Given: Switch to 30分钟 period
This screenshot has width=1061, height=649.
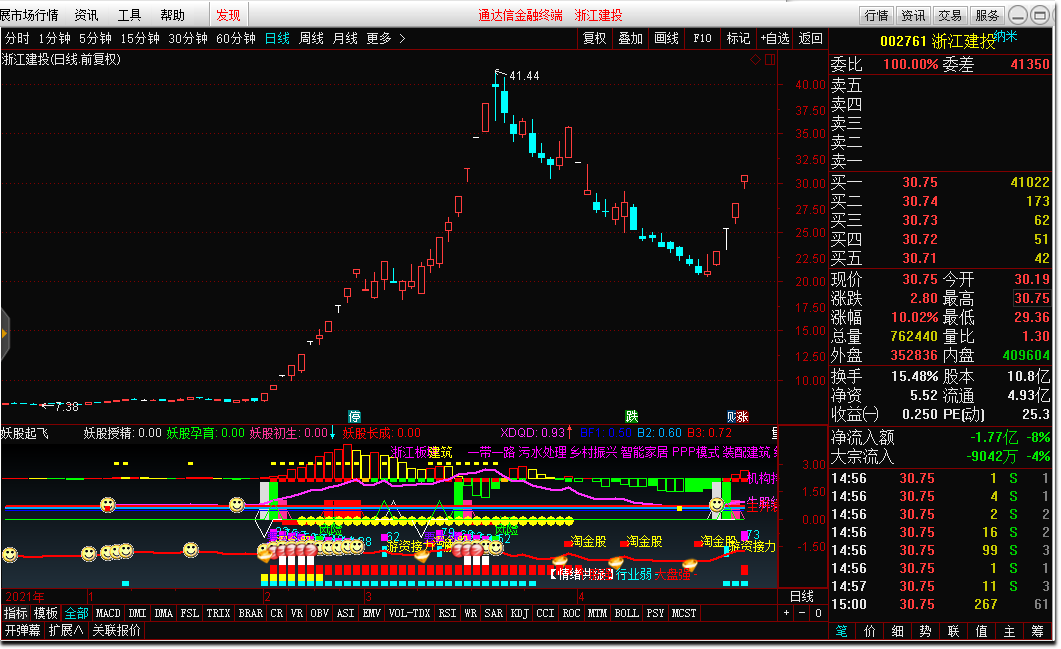Looking at the screenshot, I should click(188, 39).
